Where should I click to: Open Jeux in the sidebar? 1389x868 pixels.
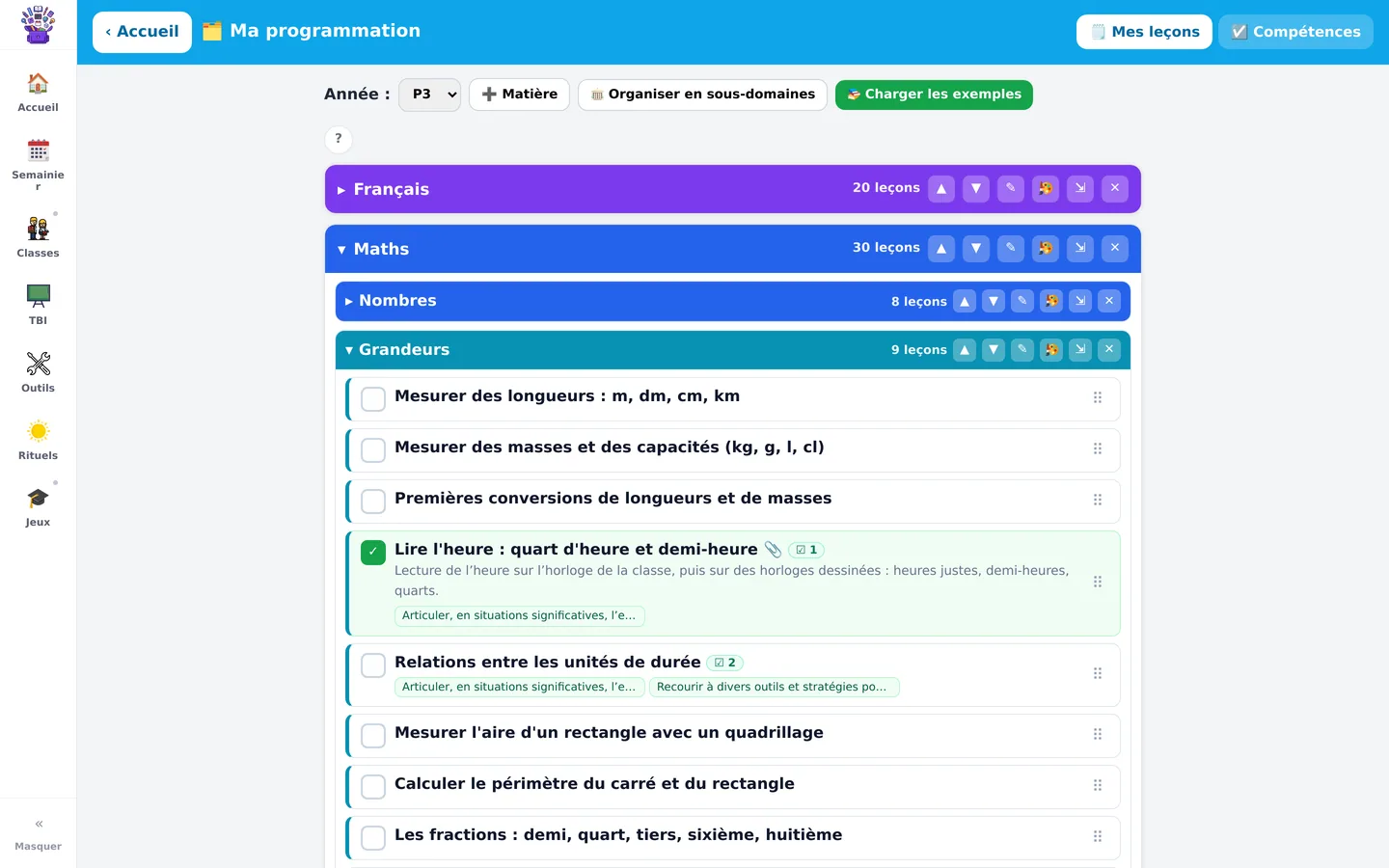[x=38, y=506]
